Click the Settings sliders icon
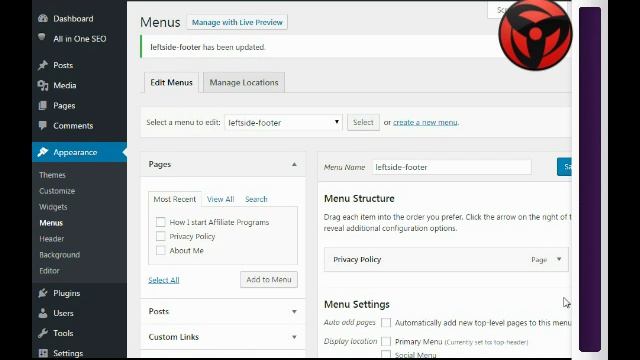The height and width of the screenshot is (360, 640). 43,353
